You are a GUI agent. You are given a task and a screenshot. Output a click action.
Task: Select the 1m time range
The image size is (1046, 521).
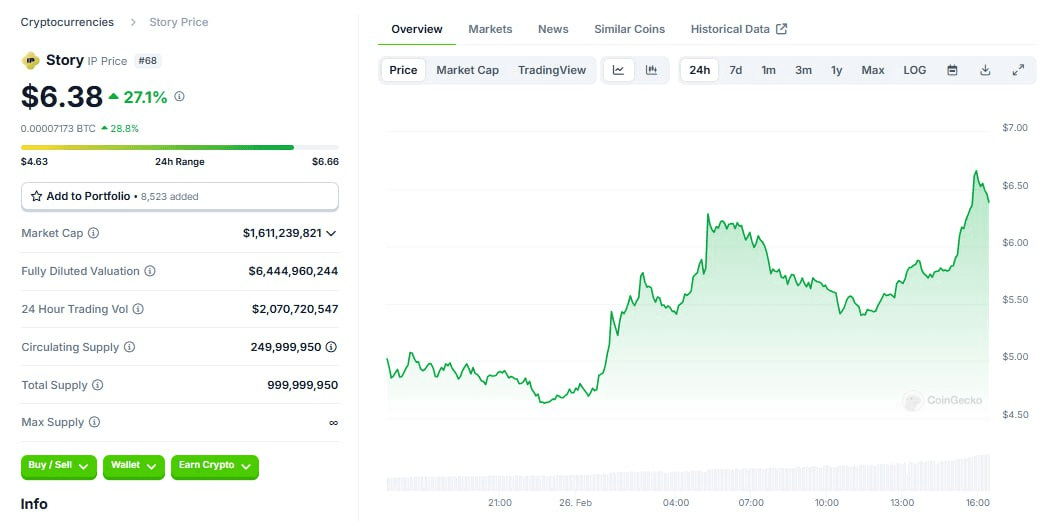click(x=768, y=70)
